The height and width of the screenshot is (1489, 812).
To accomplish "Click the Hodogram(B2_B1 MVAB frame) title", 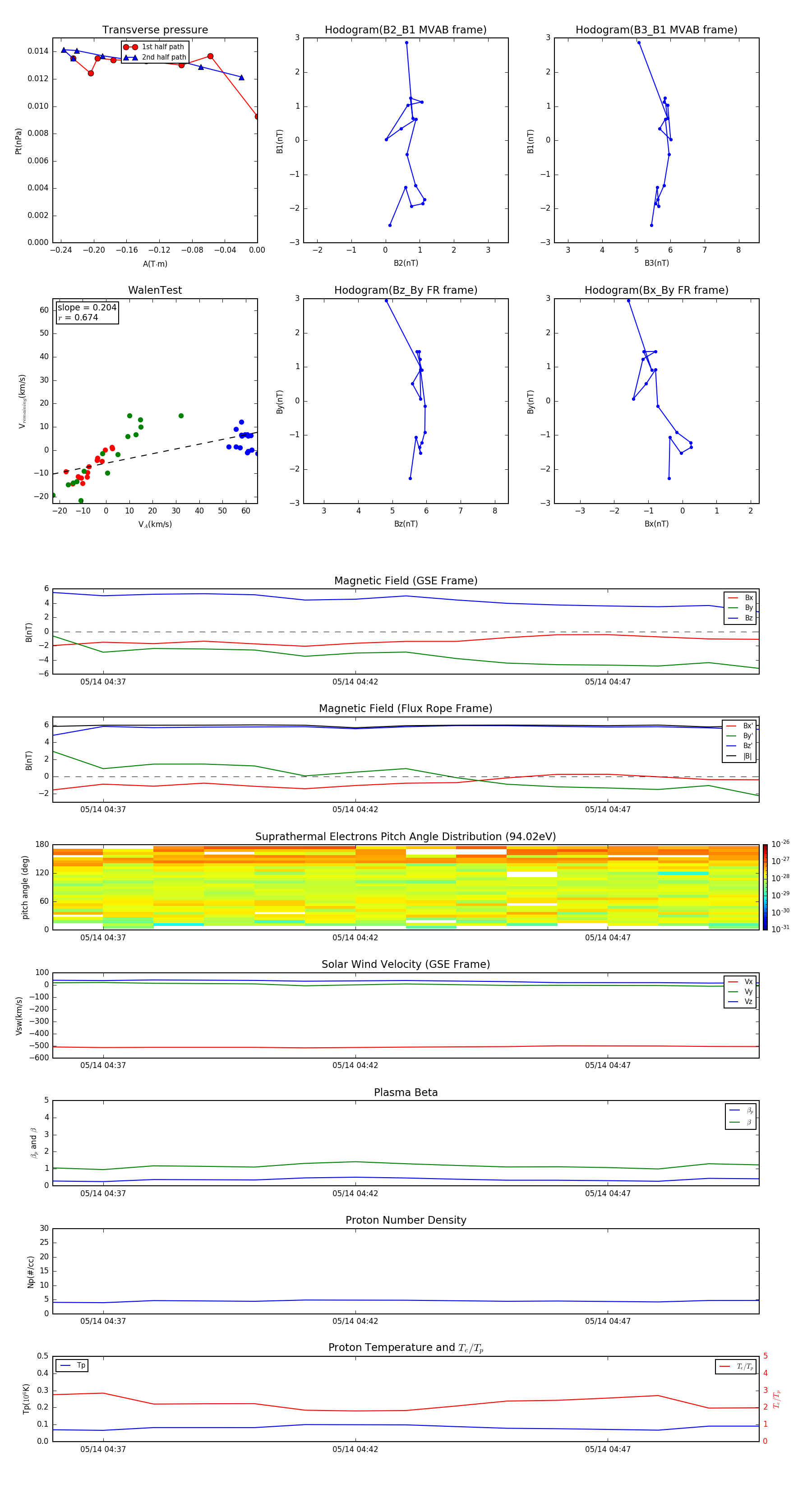I will (x=405, y=30).
